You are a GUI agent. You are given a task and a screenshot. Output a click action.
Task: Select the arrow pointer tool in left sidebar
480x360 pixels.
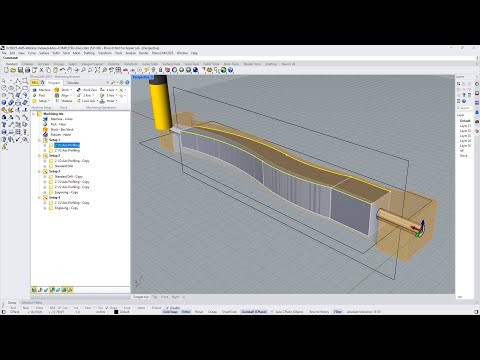tap(4, 81)
